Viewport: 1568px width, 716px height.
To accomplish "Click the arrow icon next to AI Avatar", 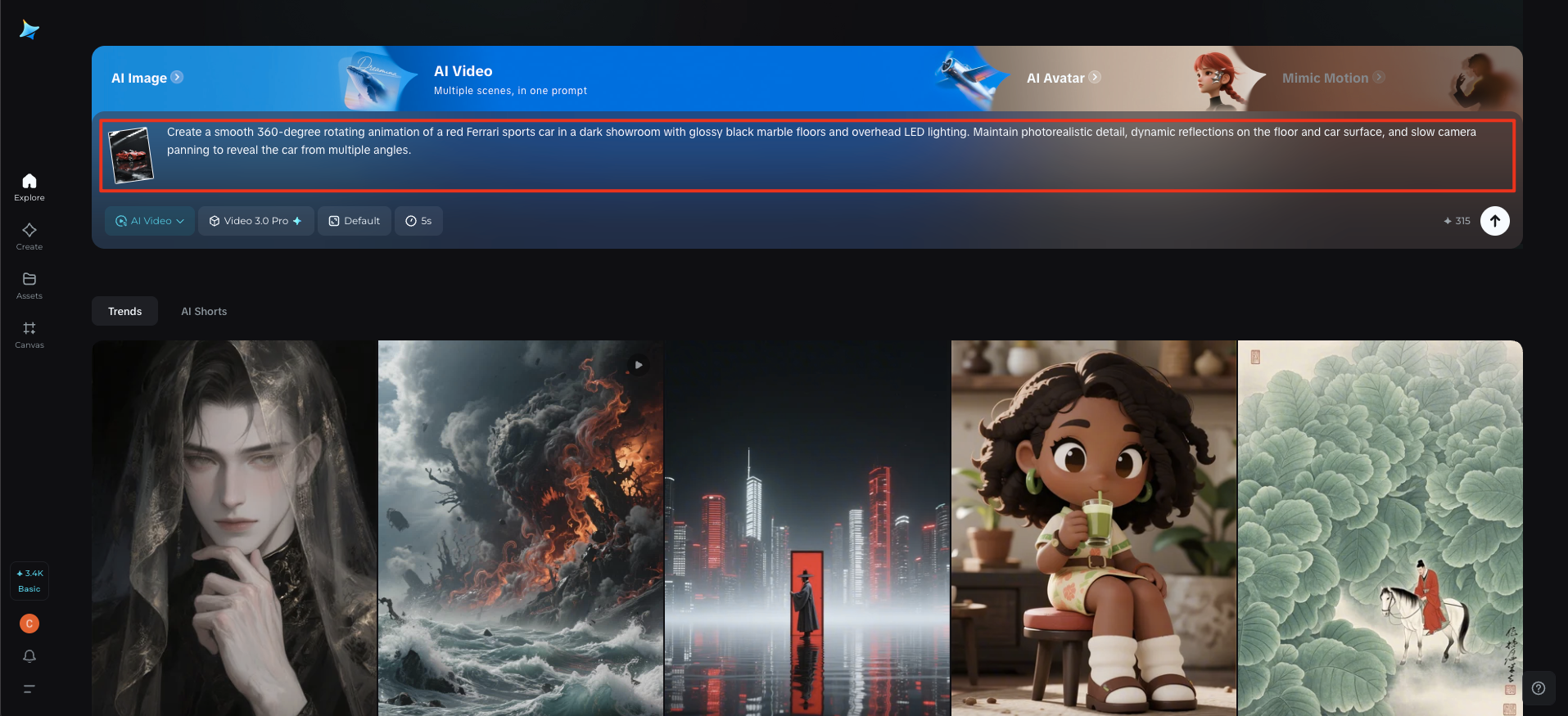I will (x=1095, y=77).
